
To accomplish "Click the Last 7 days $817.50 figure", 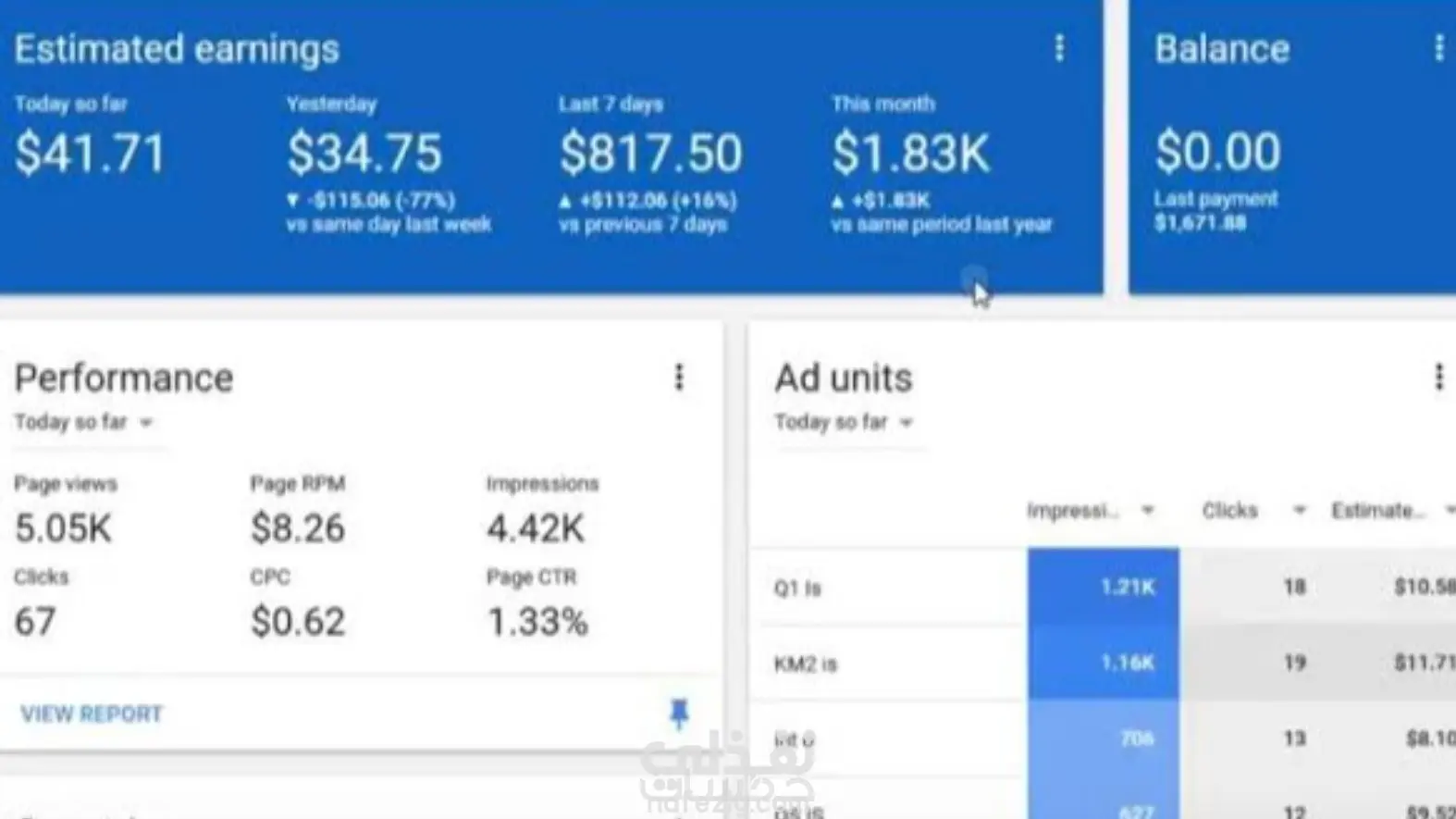I will click(x=650, y=153).
